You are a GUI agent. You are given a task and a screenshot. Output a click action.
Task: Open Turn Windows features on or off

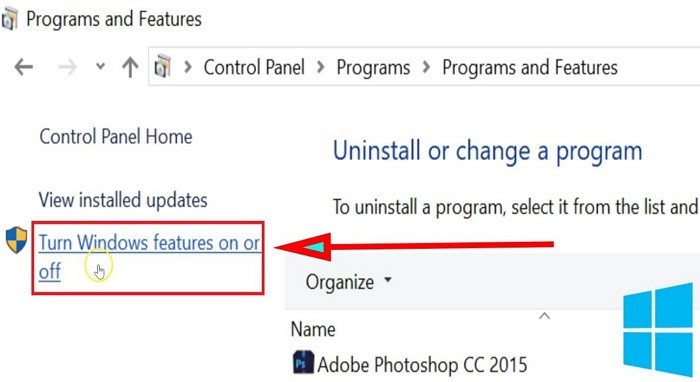[x=149, y=257]
